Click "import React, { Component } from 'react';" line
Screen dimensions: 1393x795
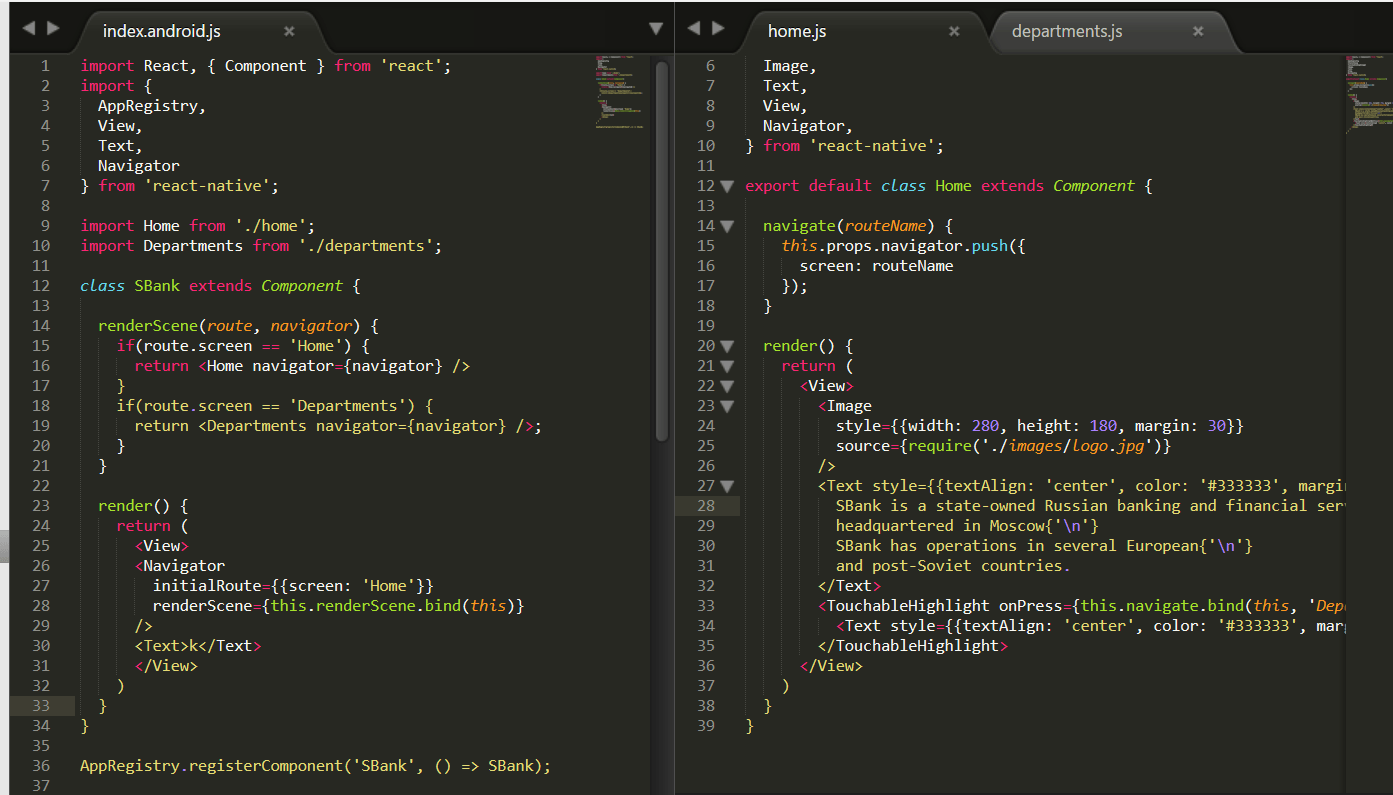pyautogui.click(x=266, y=66)
